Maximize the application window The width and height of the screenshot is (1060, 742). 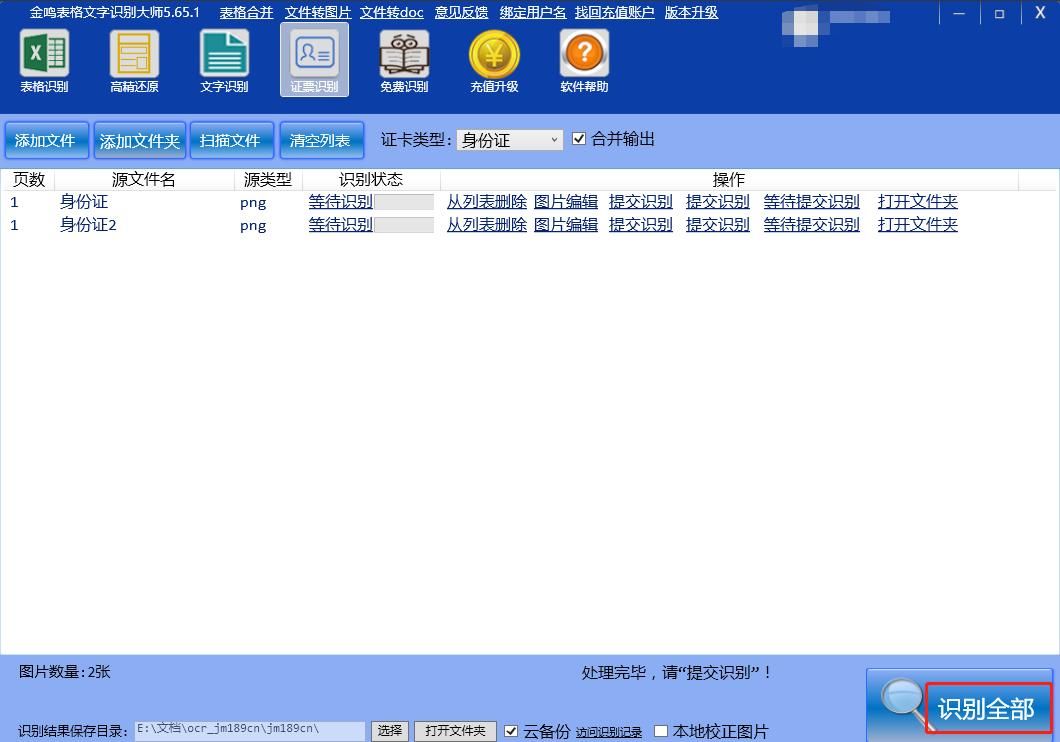click(999, 13)
